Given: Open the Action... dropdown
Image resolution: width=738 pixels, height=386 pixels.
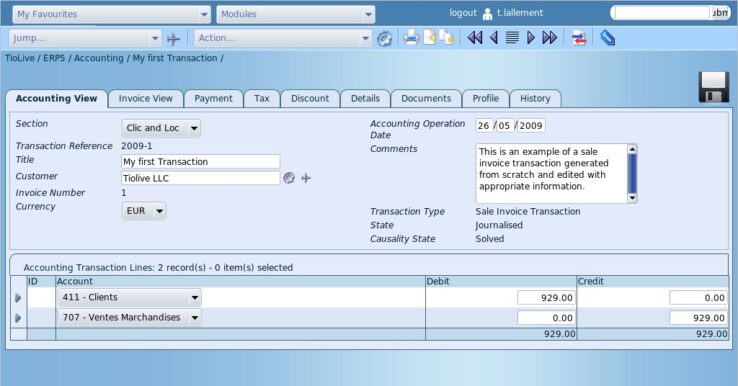Looking at the screenshot, I should pos(283,38).
